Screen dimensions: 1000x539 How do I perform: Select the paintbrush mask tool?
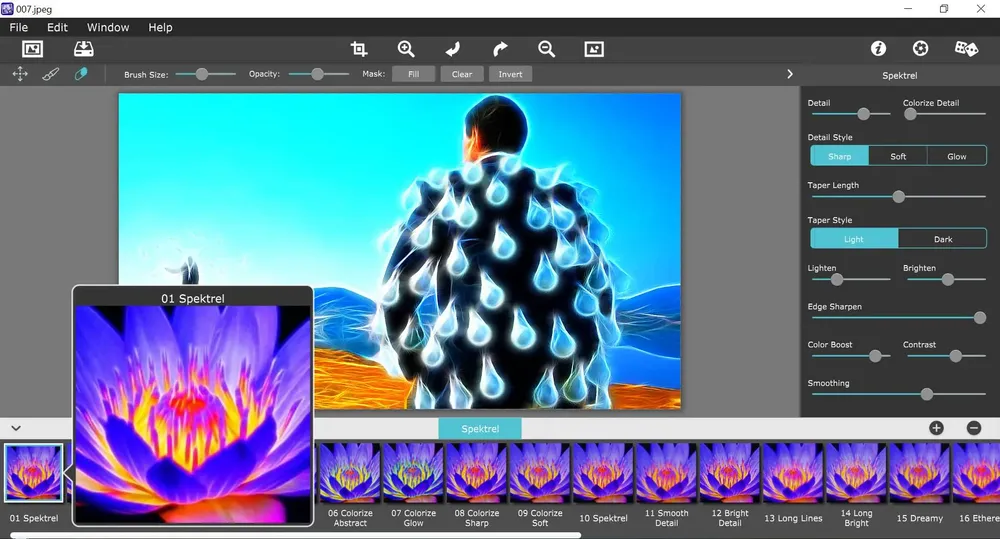pyautogui.click(x=50, y=74)
